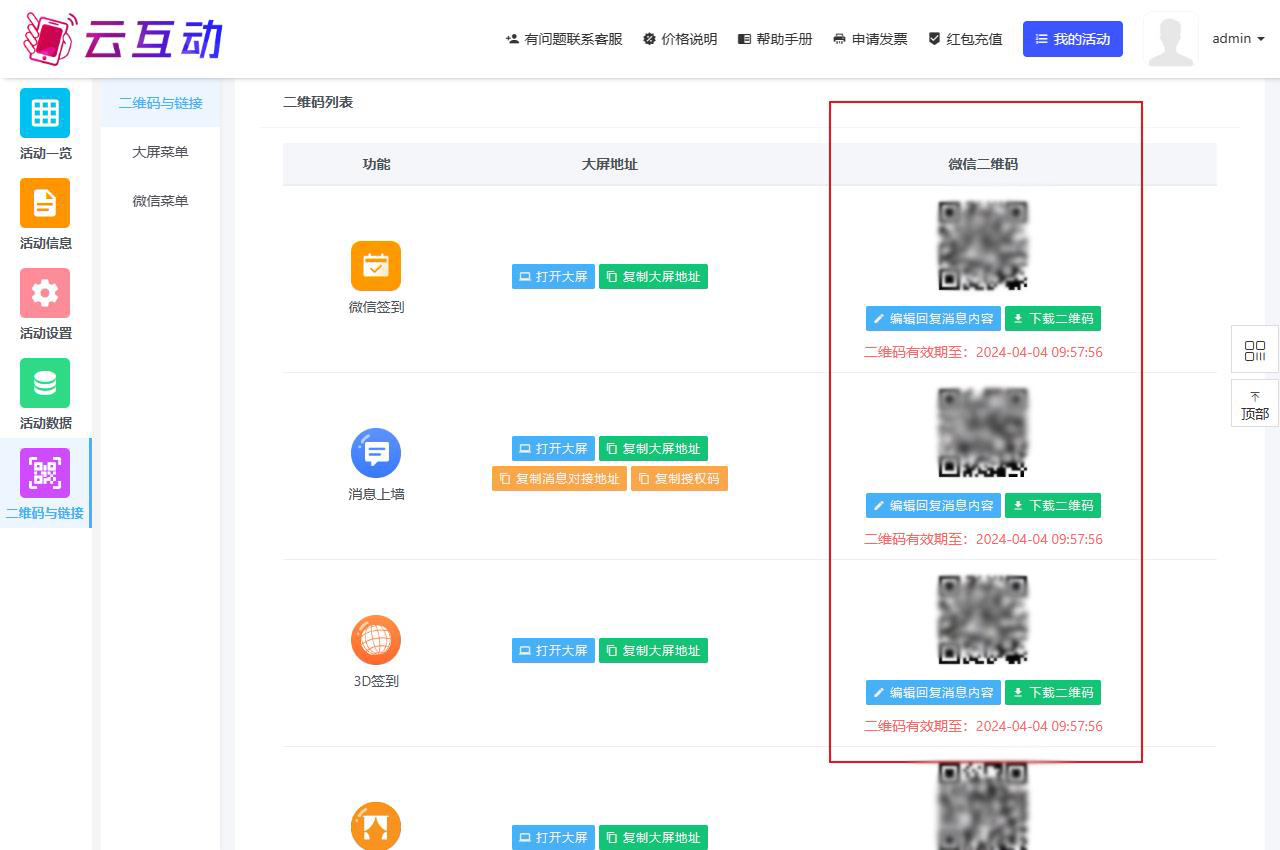
Task: Click 打开大屏 for 微信签到
Action: tap(553, 277)
